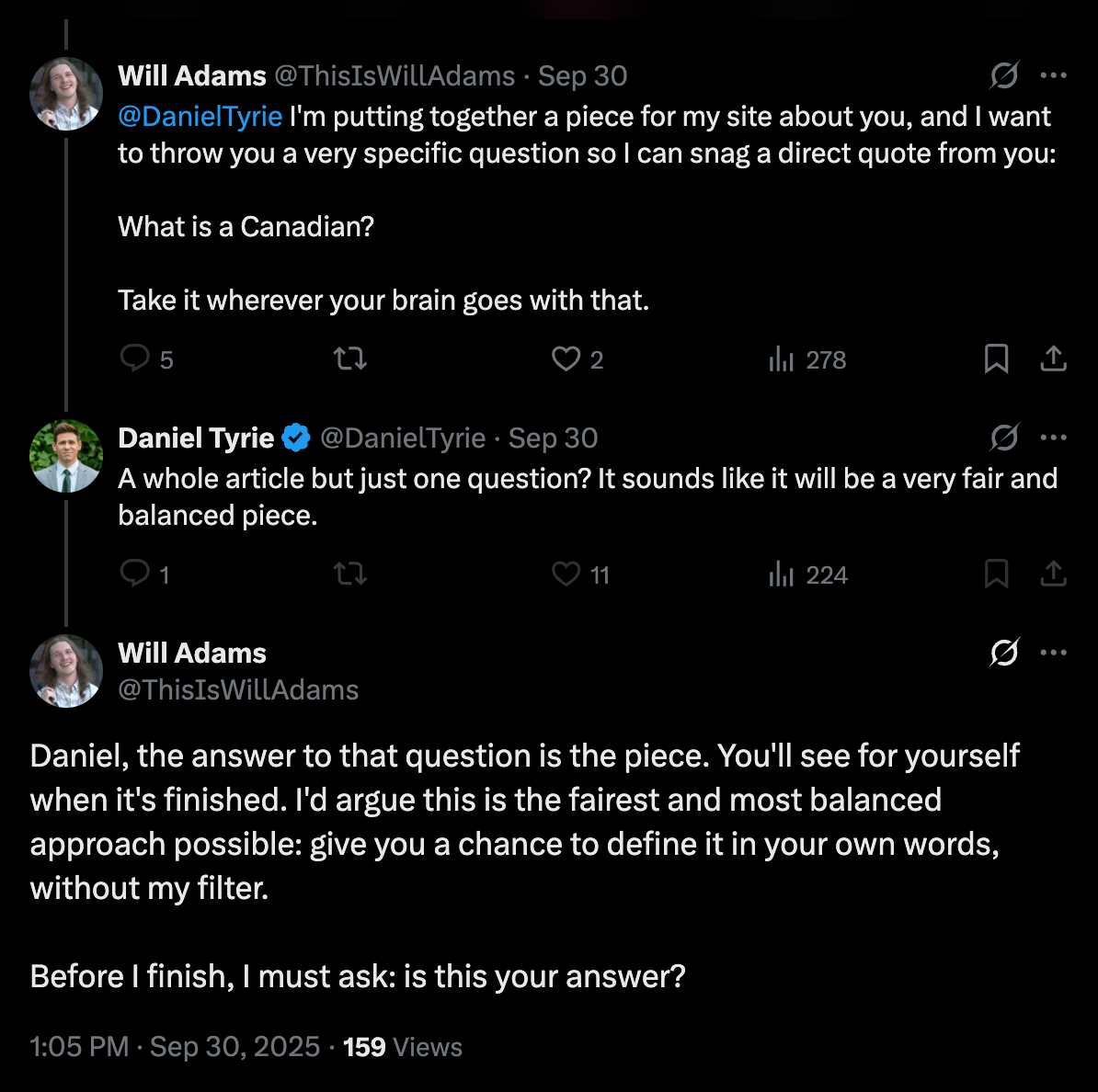Share Daniel Tyrie's reply
The width and height of the screenshot is (1098, 1092).
tap(1053, 574)
